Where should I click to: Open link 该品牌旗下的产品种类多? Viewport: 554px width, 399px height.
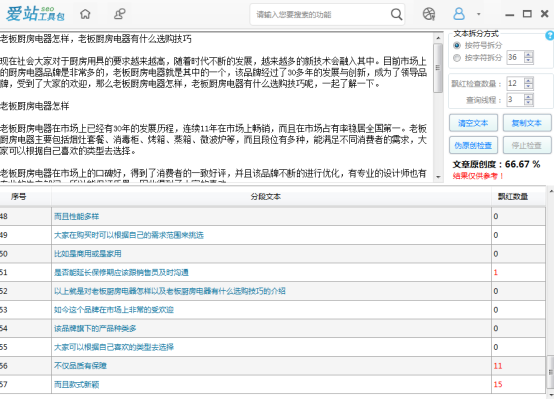point(95,329)
